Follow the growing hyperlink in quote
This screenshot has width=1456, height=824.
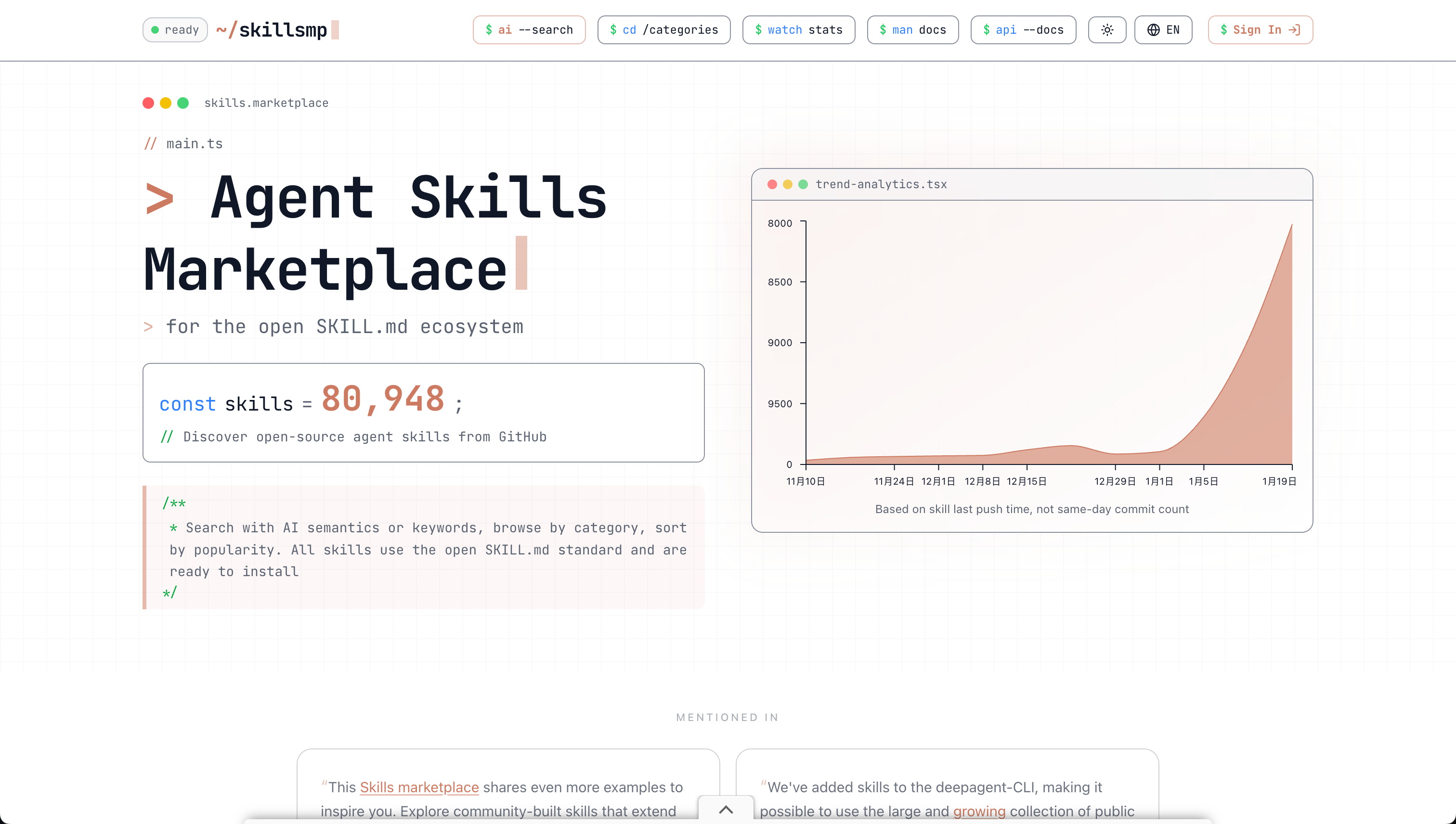[x=979, y=811]
